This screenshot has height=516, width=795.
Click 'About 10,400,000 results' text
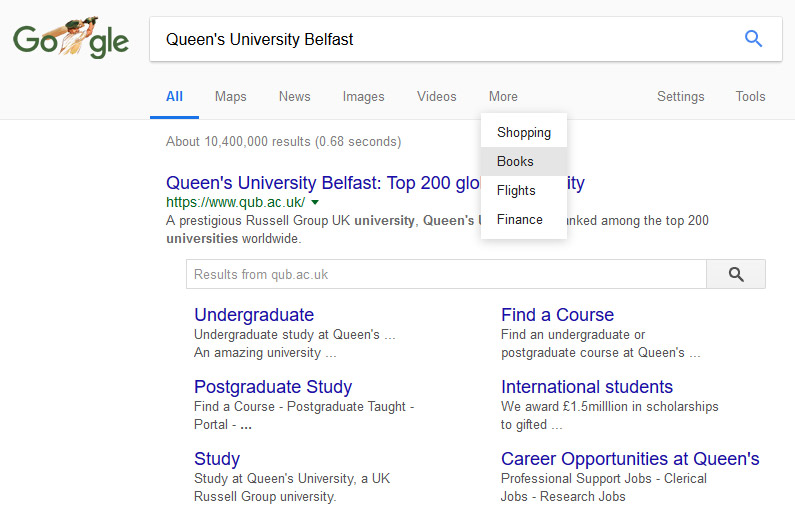(283, 141)
